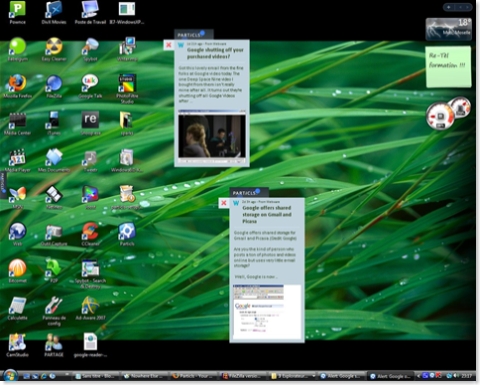This screenshot has height=385, width=480.
Task: Switch to the Nowhere Else taskbar window
Action: (x=144, y=376)
